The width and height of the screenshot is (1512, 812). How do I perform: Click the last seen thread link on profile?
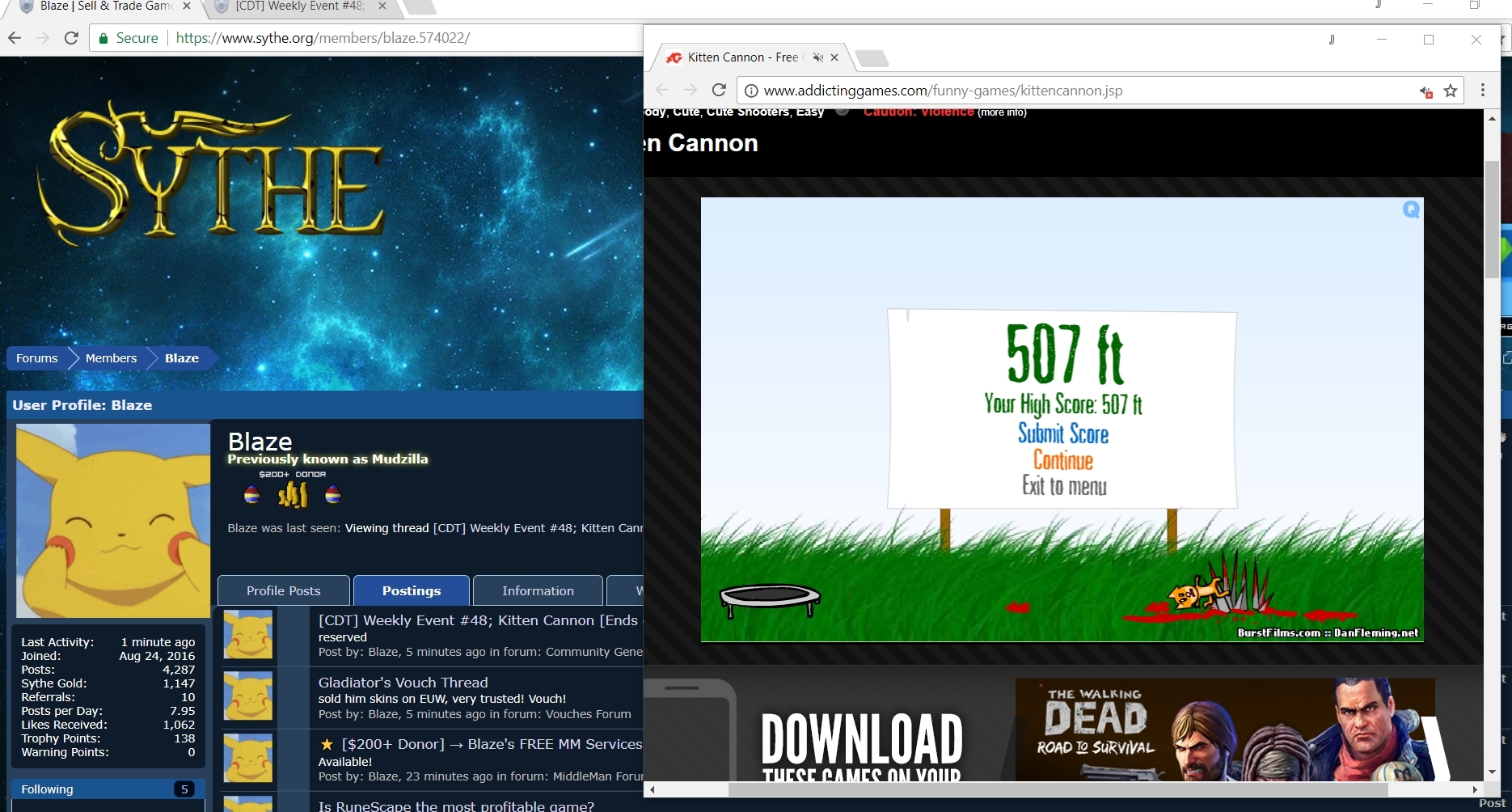tap(538, 528)
